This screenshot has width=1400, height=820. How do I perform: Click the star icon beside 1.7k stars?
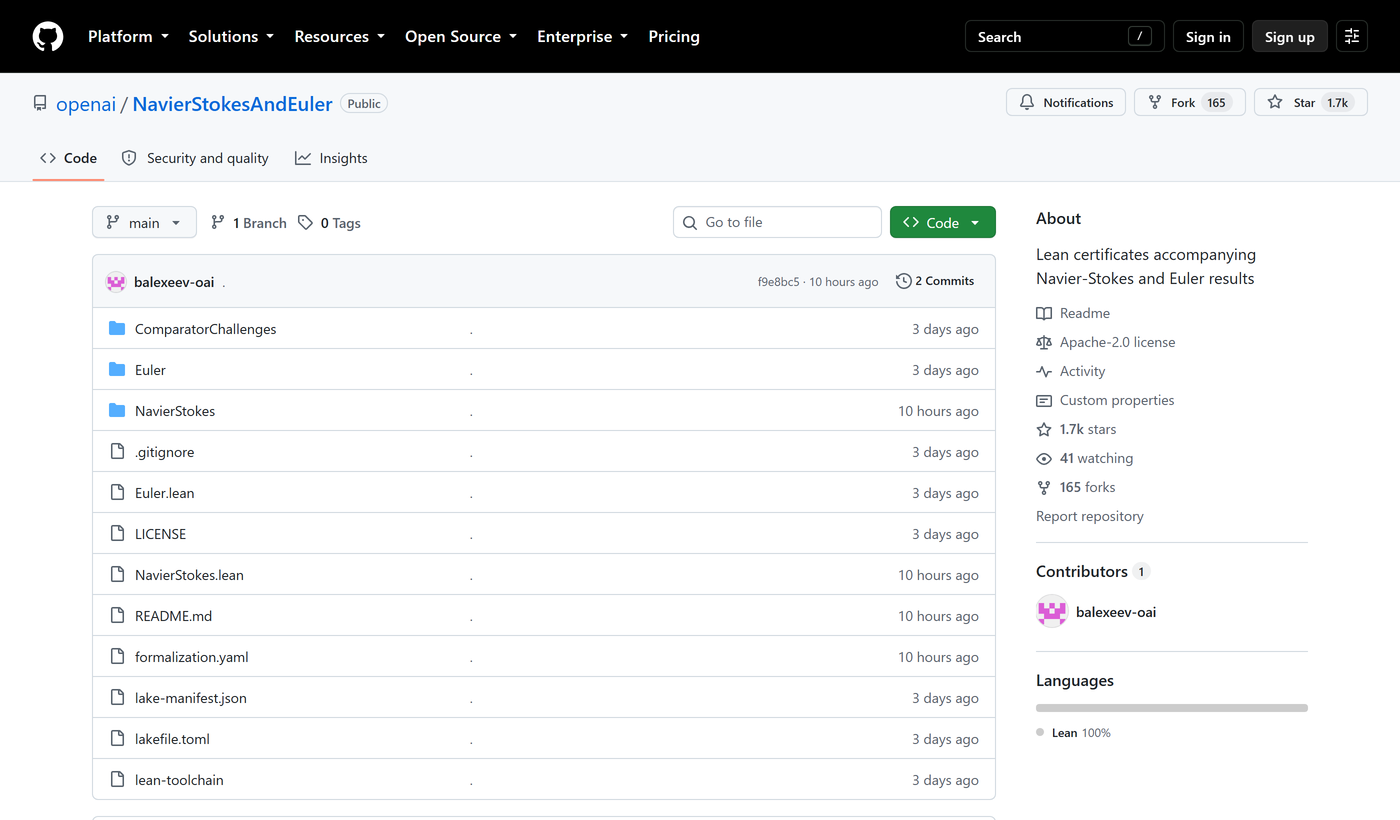(x=1044, y=429)
